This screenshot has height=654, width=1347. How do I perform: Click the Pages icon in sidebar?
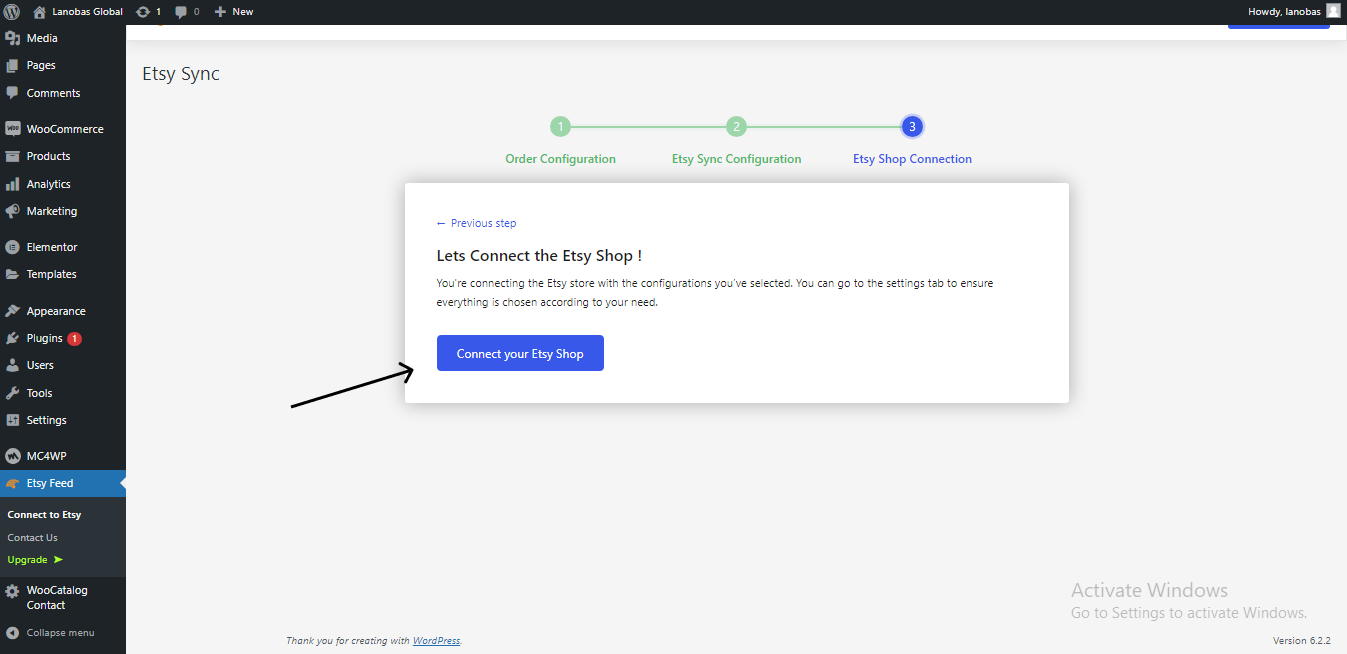click(13, 65)
